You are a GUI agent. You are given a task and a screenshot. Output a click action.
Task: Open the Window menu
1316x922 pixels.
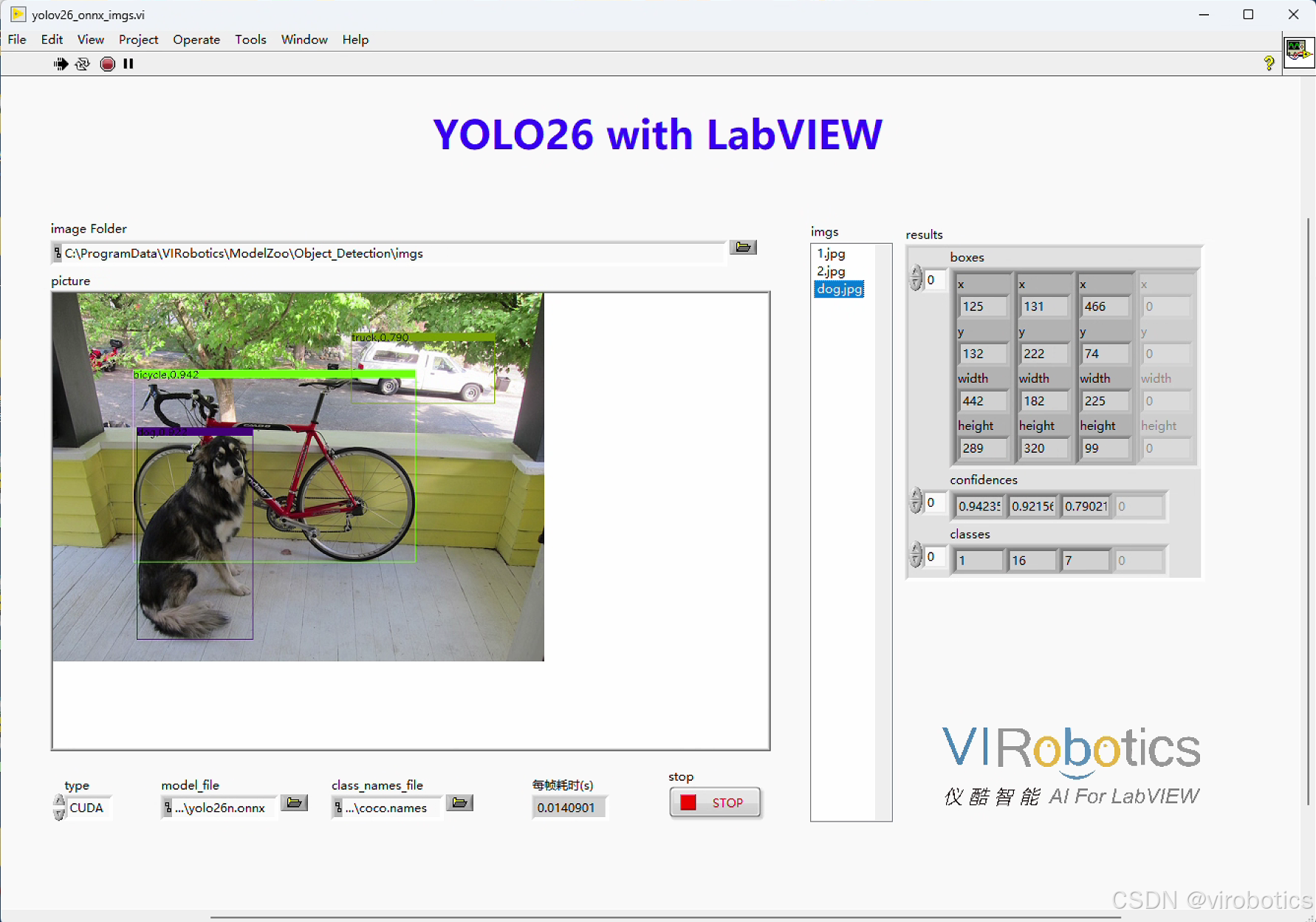(304, 40)
